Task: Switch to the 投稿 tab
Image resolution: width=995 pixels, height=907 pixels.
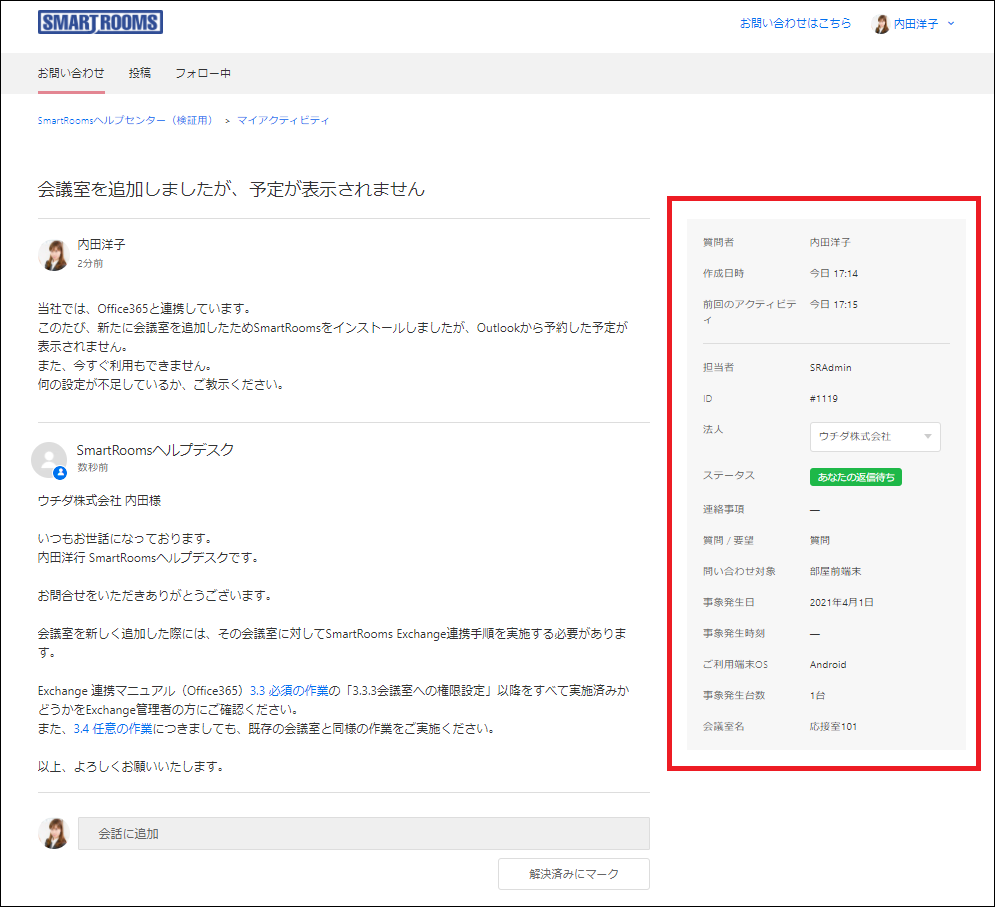Action: [140, 73]
